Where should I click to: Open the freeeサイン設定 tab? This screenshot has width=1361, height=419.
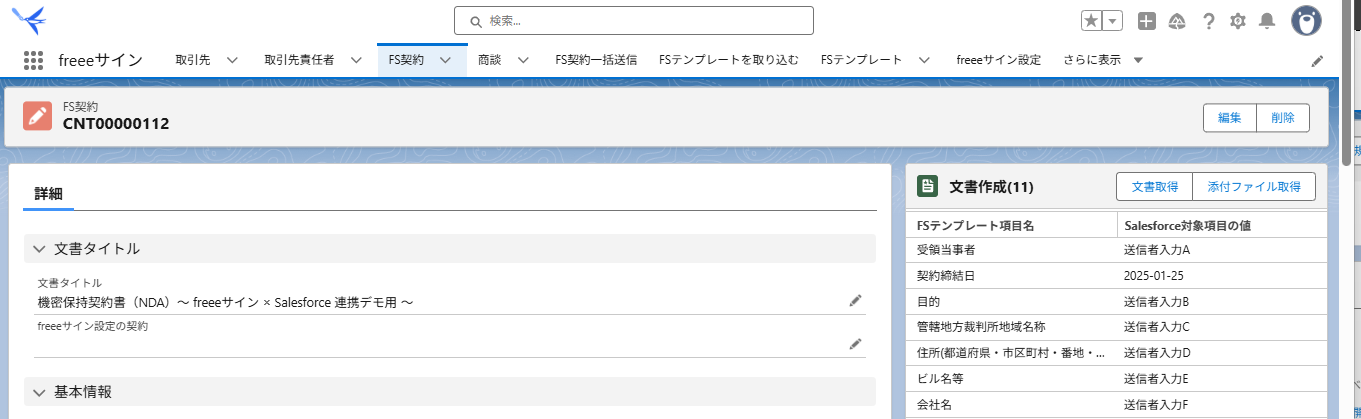pyautogui.click(x=998, y=60)
